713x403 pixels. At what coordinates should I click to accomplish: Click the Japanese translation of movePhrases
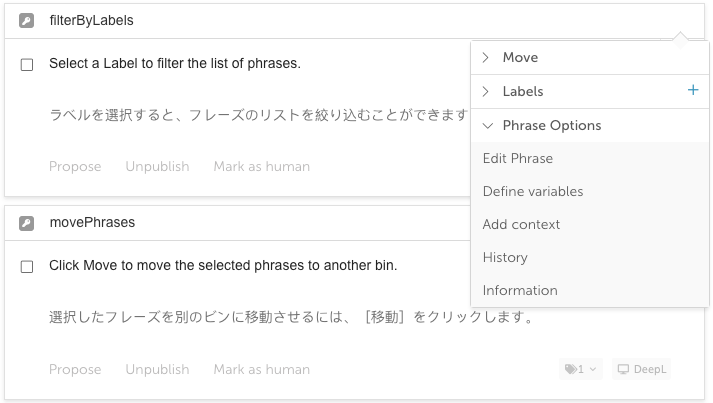pyautogui.click(x=292, y=317)
